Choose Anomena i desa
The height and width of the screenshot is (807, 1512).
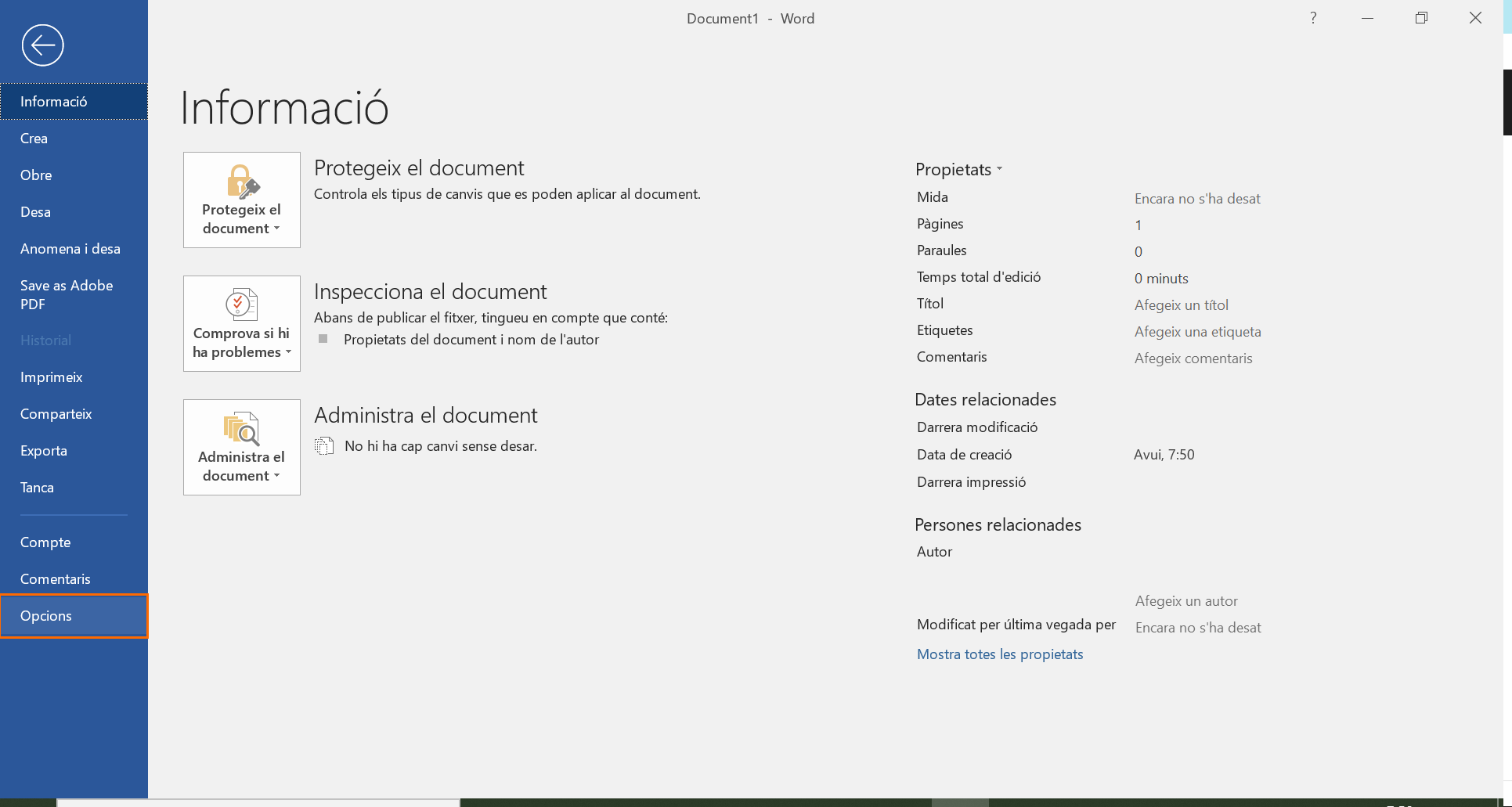(x=70, y=249)
